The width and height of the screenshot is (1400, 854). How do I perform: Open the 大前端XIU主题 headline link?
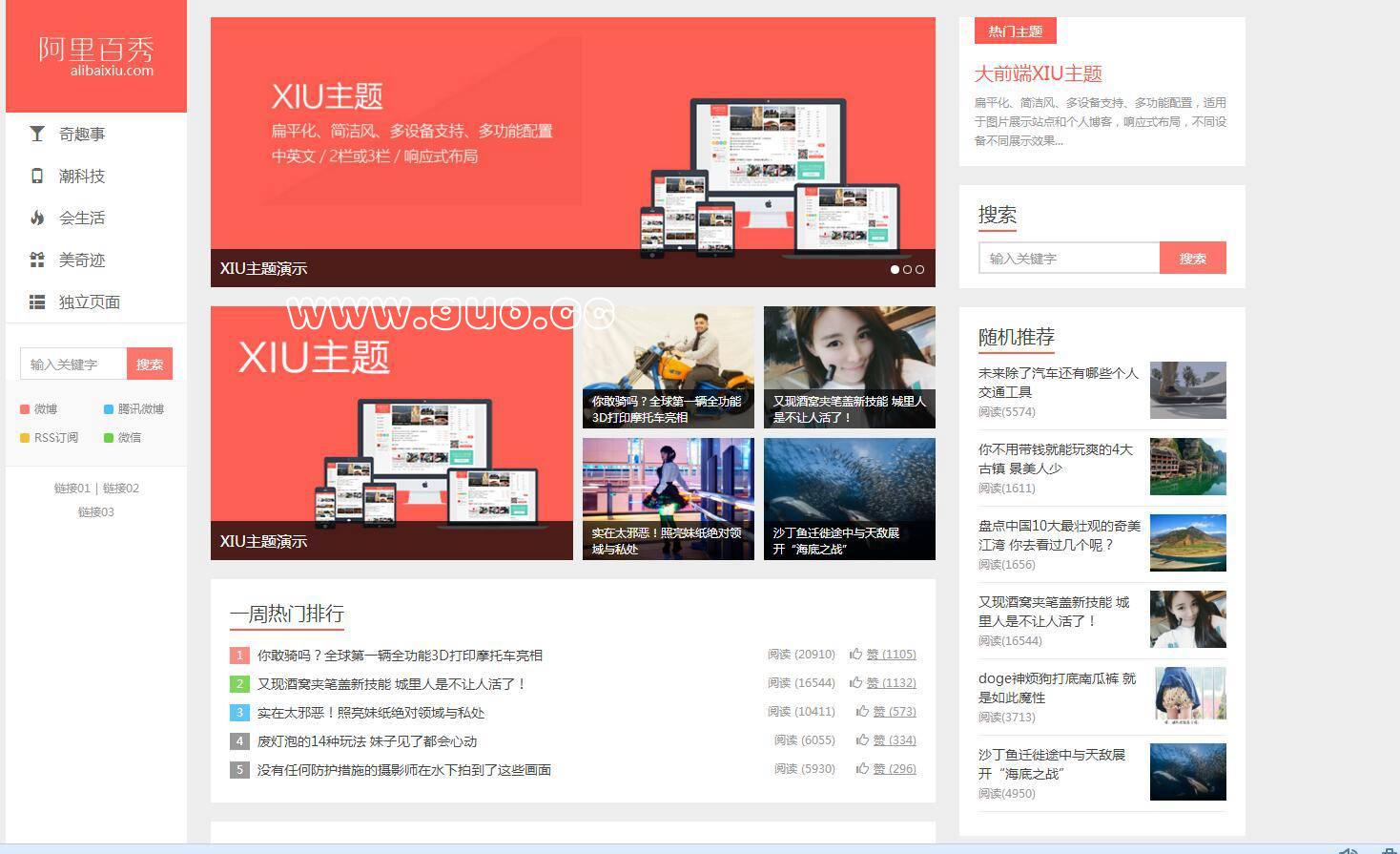pyautogui.click(x=1038, y=73)
